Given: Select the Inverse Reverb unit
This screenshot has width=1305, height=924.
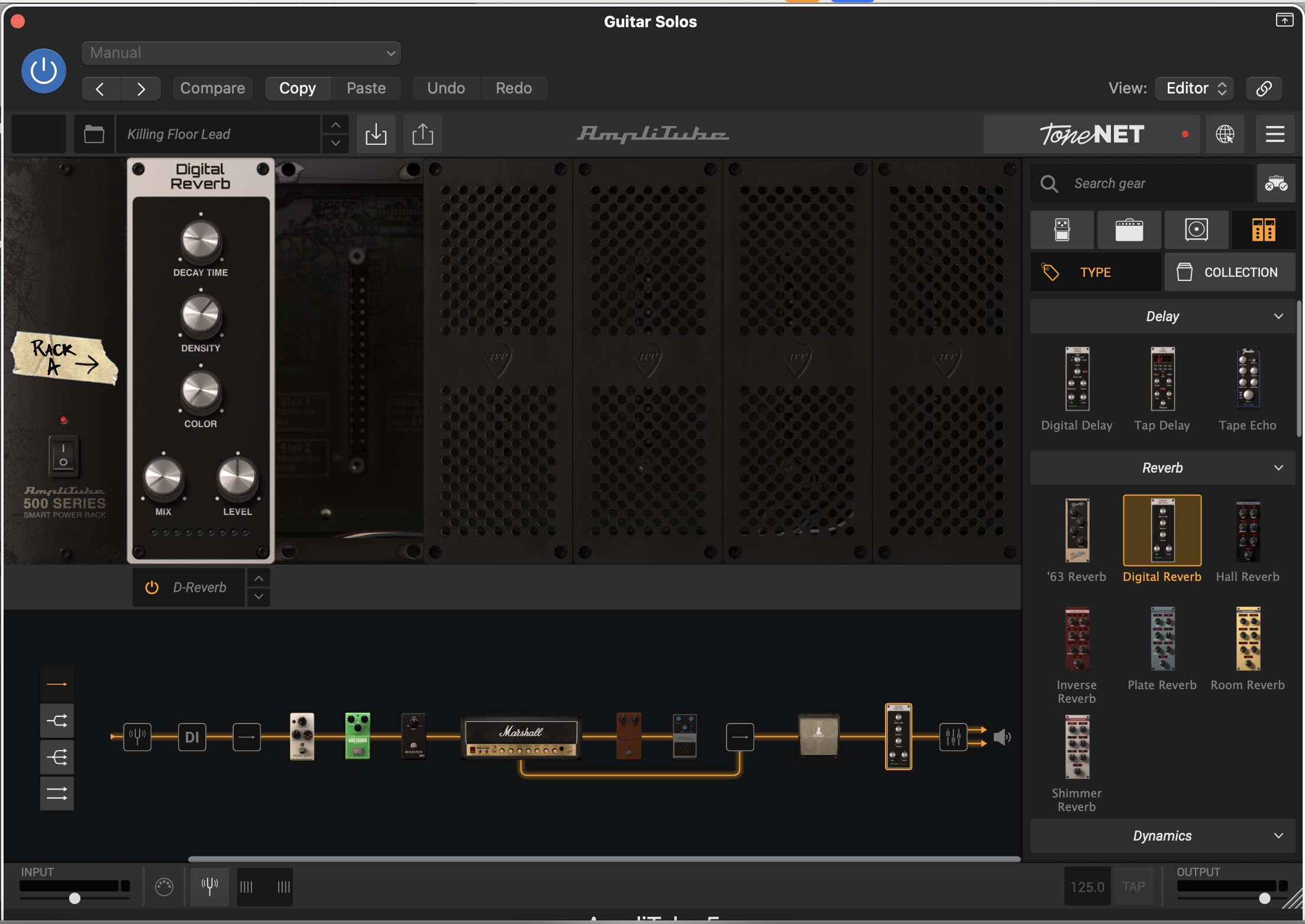Looking at the screenshot, I should click(1077, 639).
